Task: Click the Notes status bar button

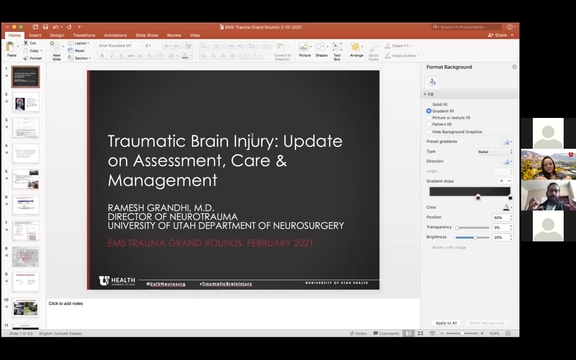Action: [x=358, y=334]
